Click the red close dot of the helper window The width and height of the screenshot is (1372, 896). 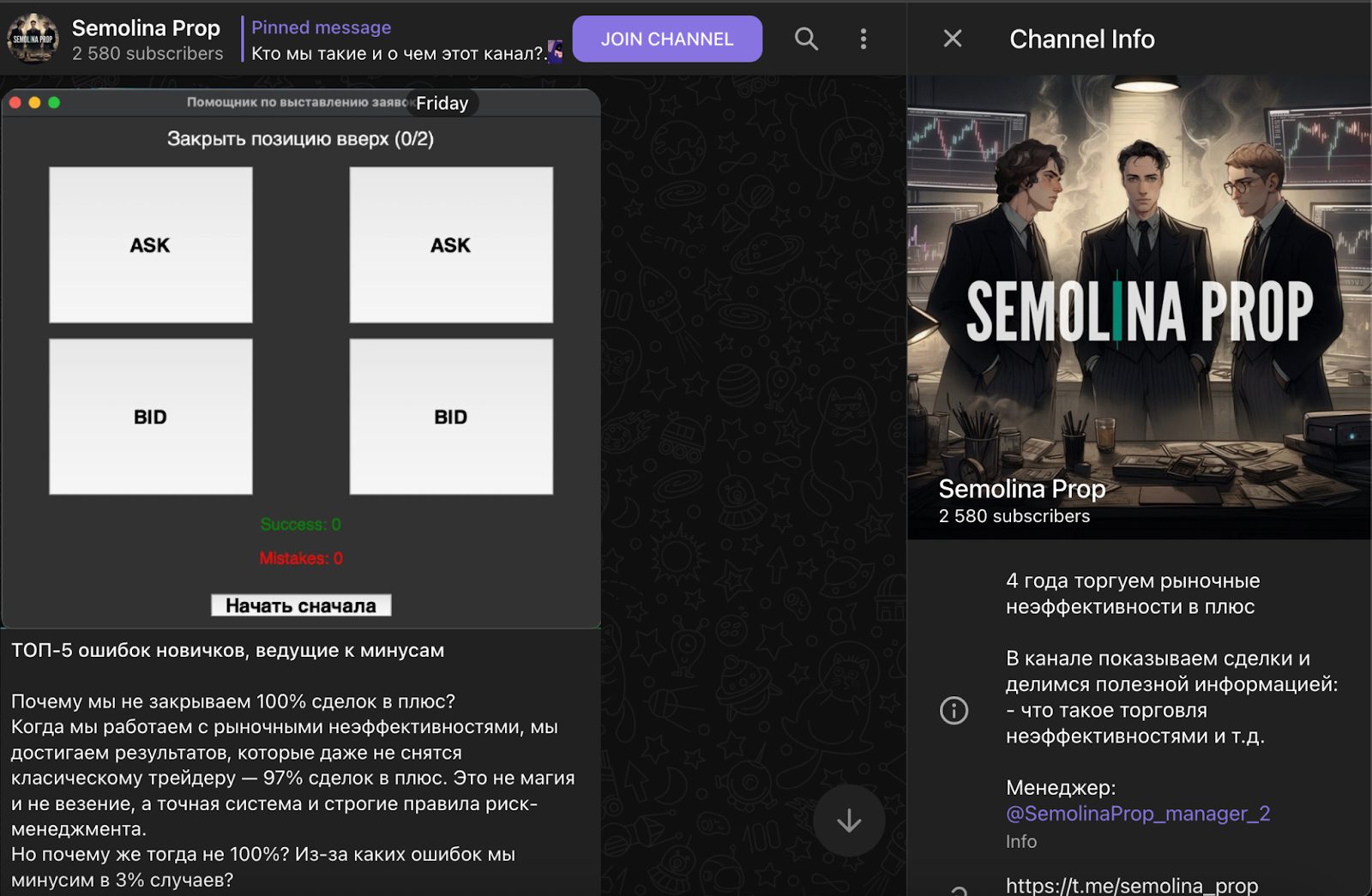click(x=15, y=103)
